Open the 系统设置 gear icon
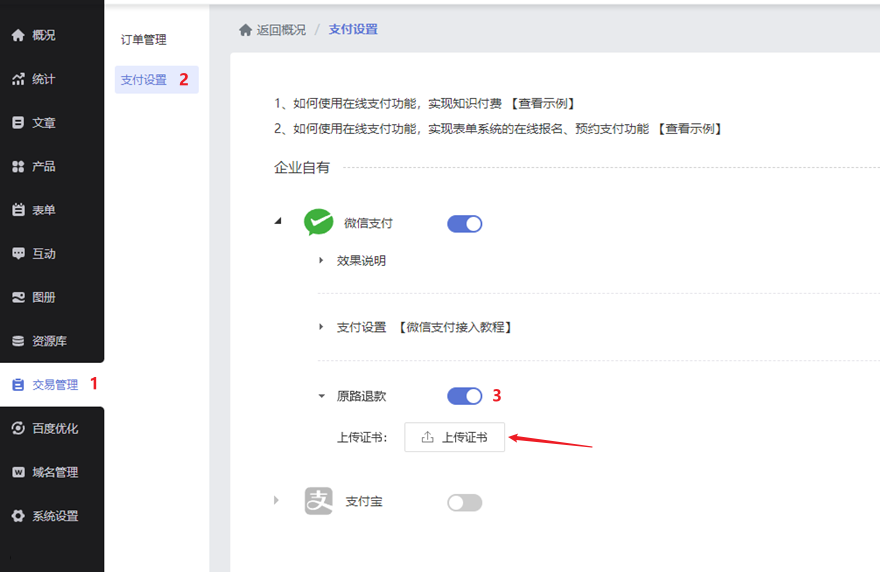Viewport: 880px width, 572px height. click(18, 515)
